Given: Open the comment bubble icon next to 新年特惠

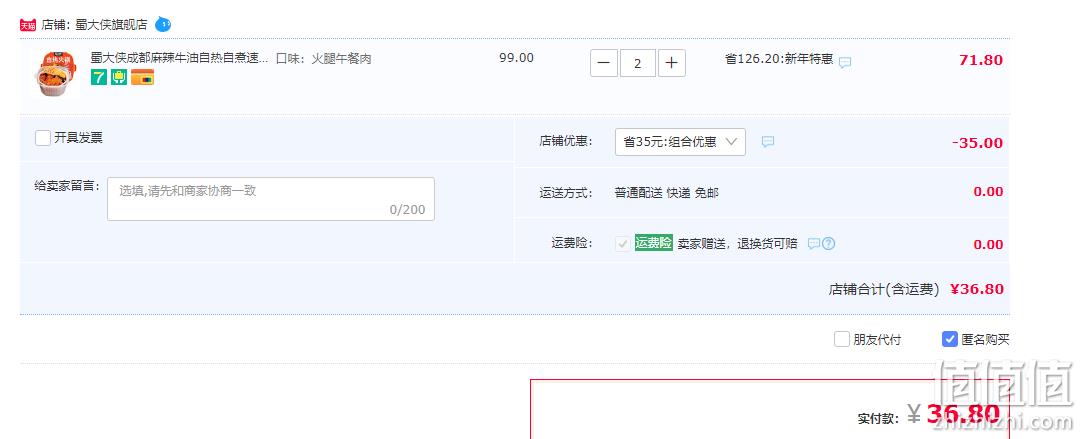Looking at the screenshot, I should pos(845,62).
